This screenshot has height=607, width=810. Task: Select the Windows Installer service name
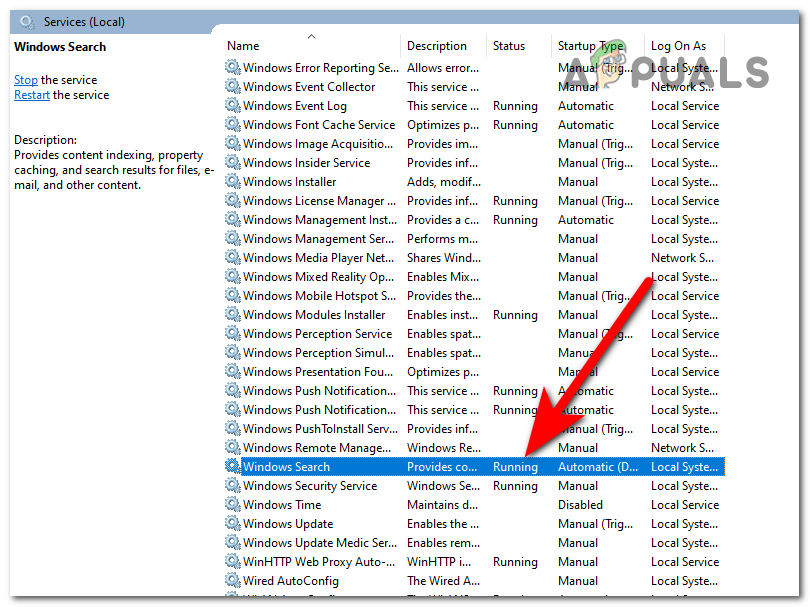tap(289, 182)
